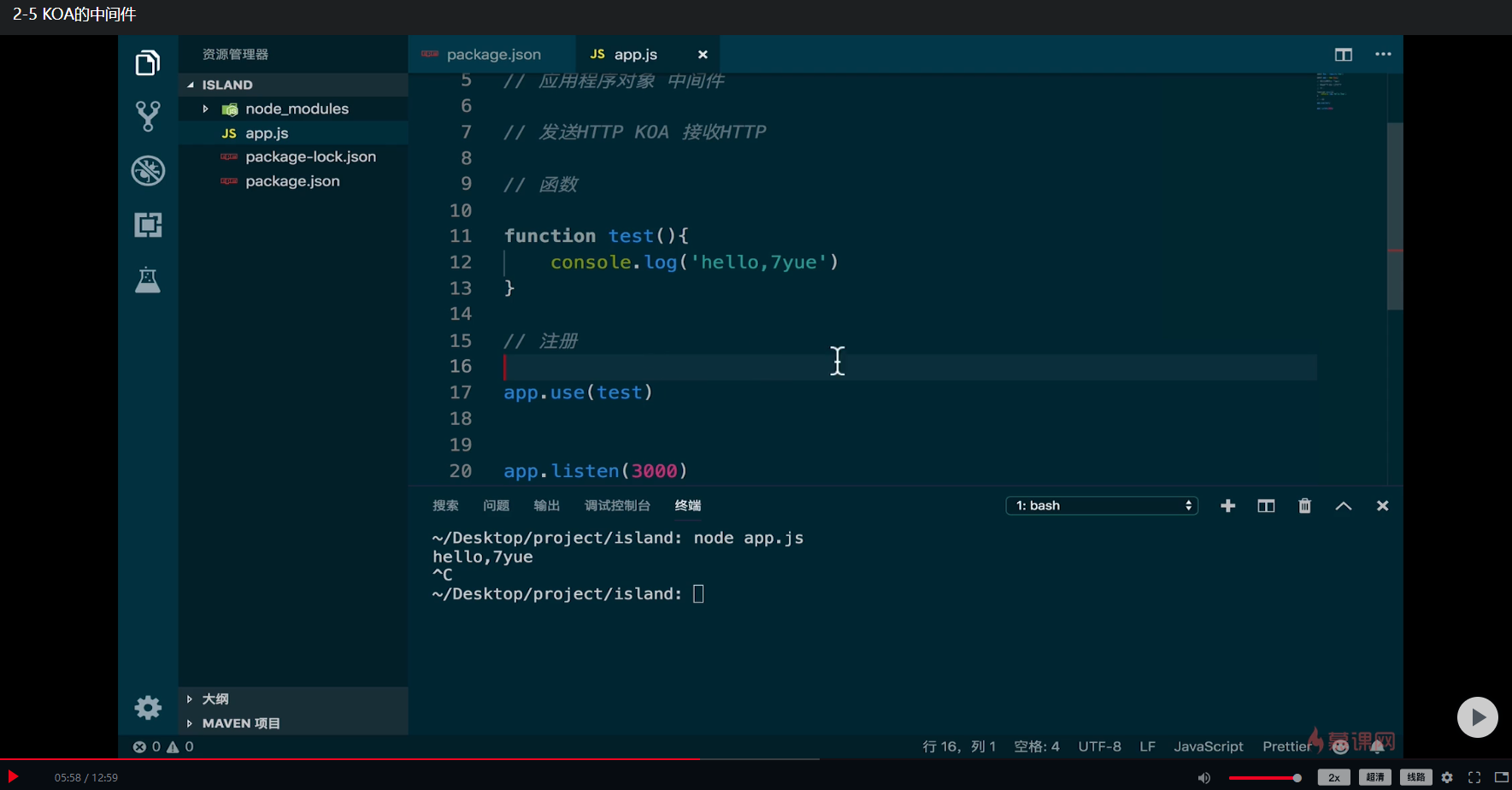
Task: Switch video line with the 线路 button
Action: (x=1415, y=777)
